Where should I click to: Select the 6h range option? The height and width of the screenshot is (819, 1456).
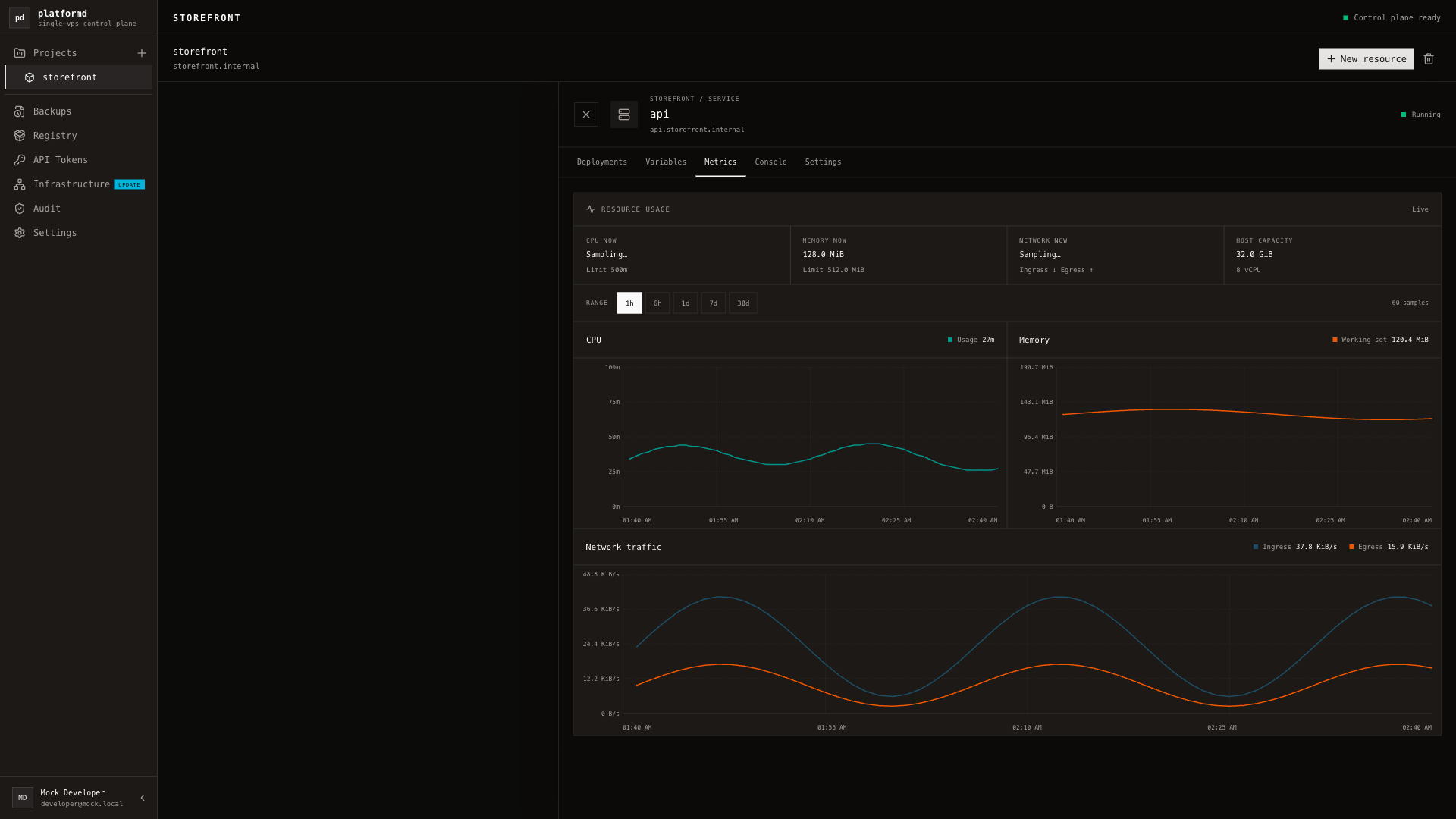click(x=657, y=303)
